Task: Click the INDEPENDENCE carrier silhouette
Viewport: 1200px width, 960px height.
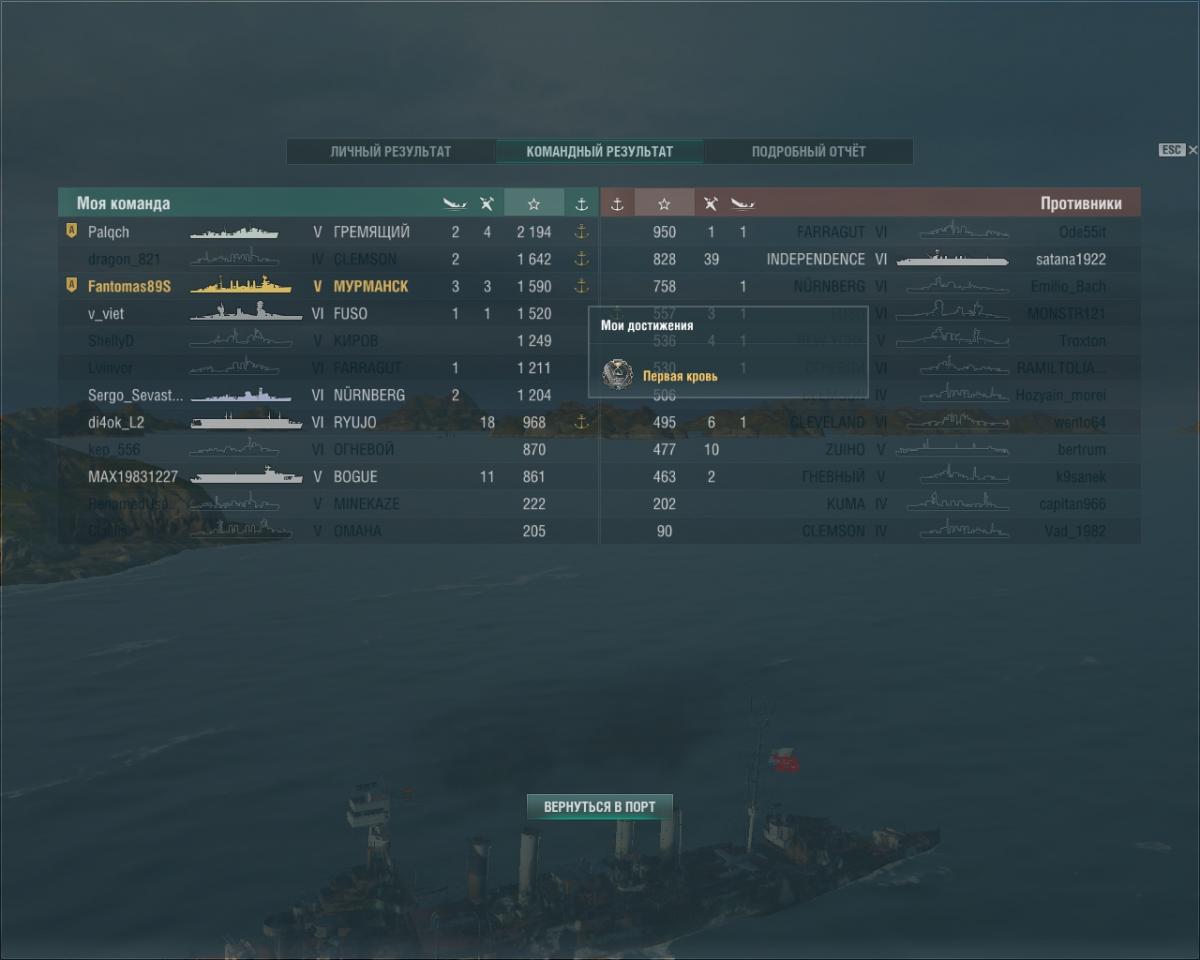Action: pos(953,259)
